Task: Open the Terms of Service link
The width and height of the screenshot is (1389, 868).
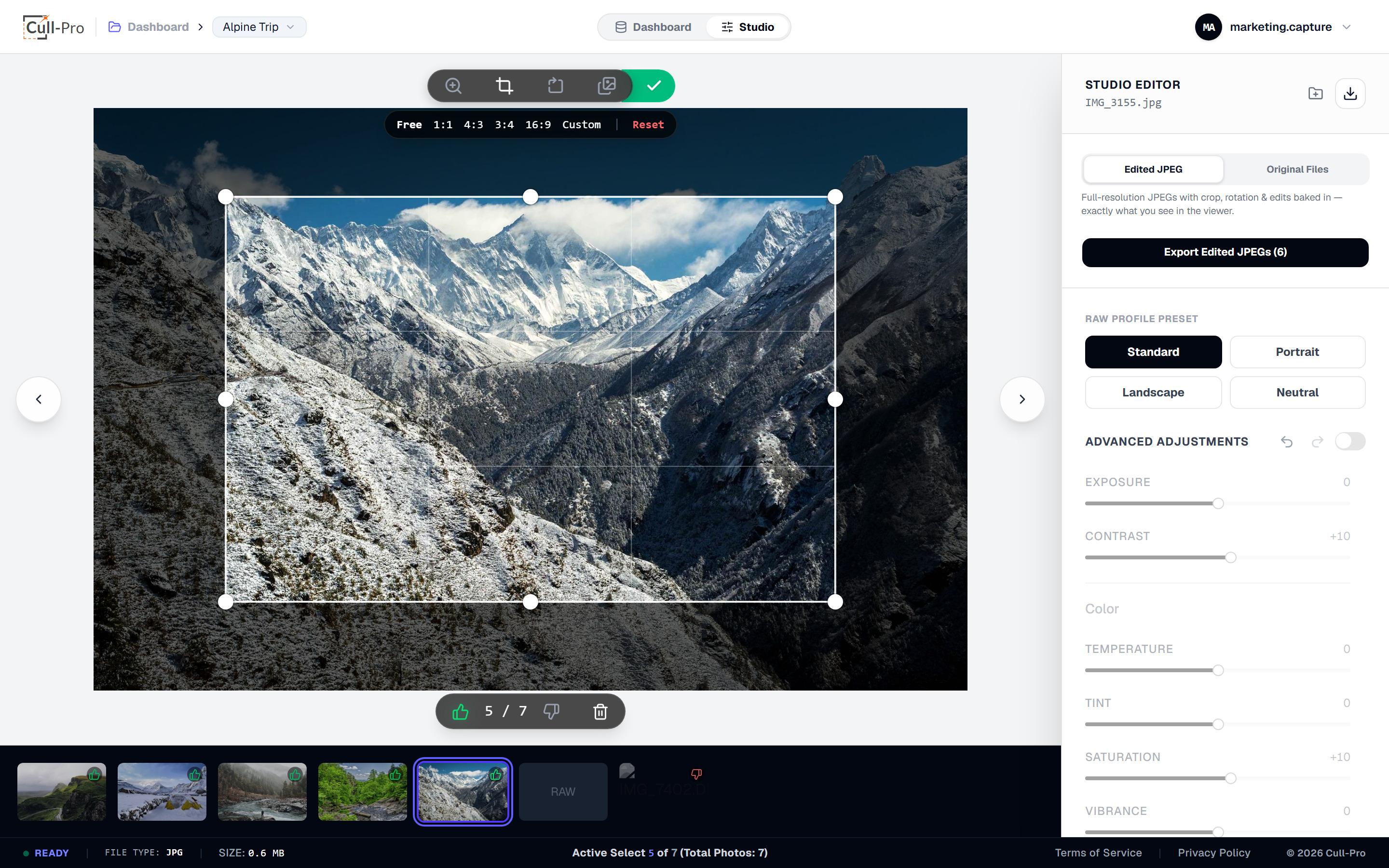Action: pos(1098,853)
